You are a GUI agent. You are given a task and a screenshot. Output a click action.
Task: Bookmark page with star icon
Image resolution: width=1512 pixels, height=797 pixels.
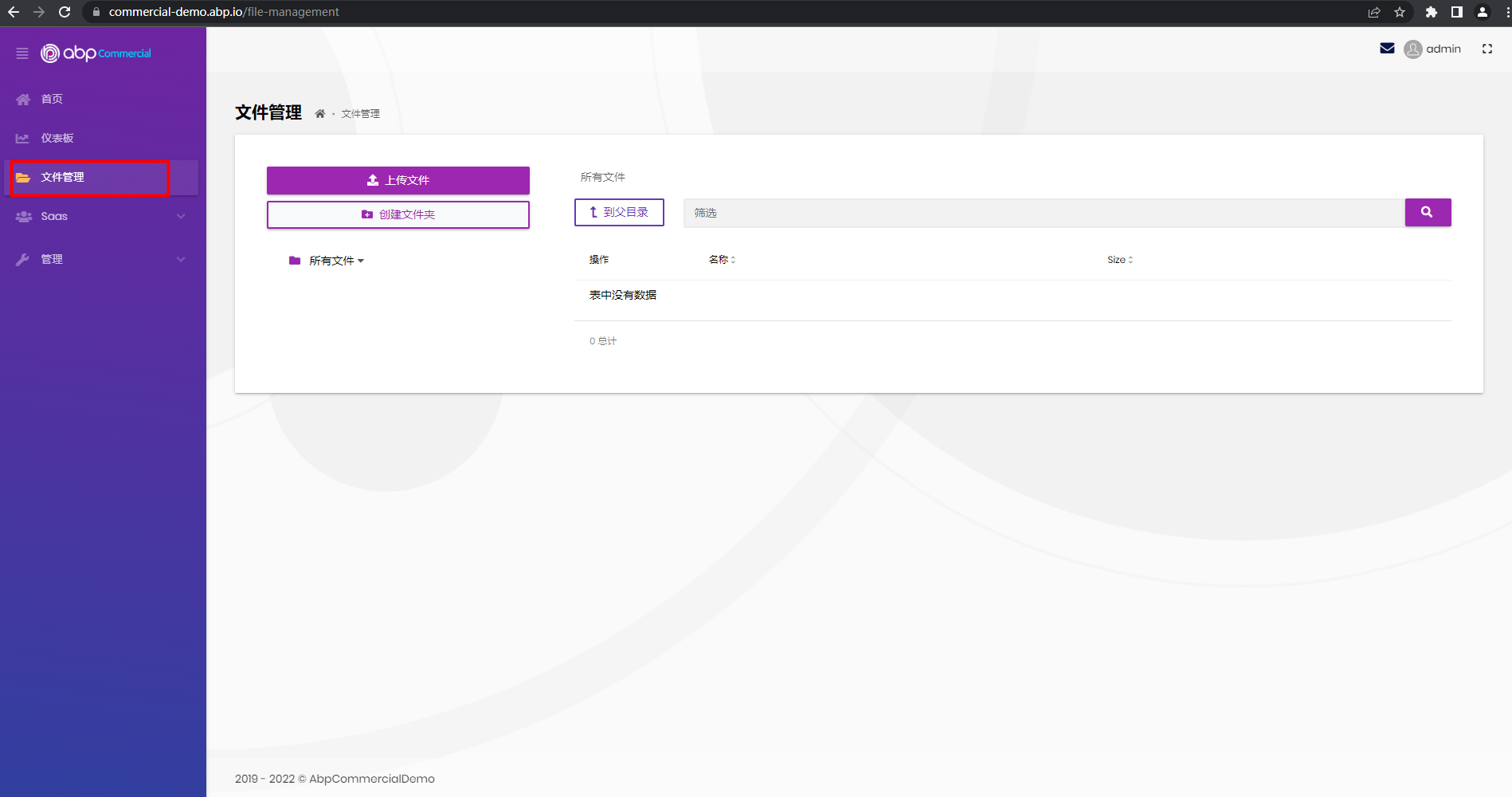pyautogui.click(x=1400, y=12)
